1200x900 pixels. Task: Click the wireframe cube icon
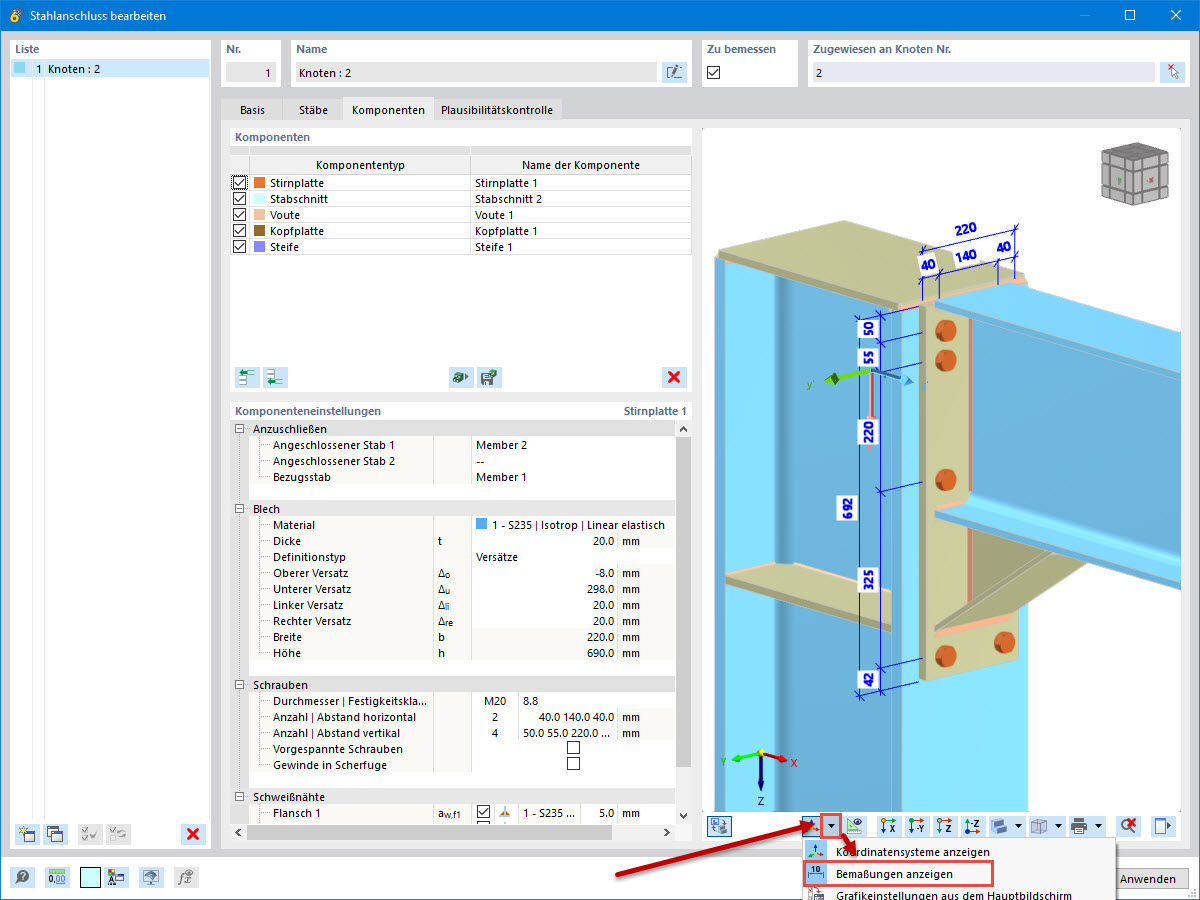pyautogui.click(x=1041, y=826)
